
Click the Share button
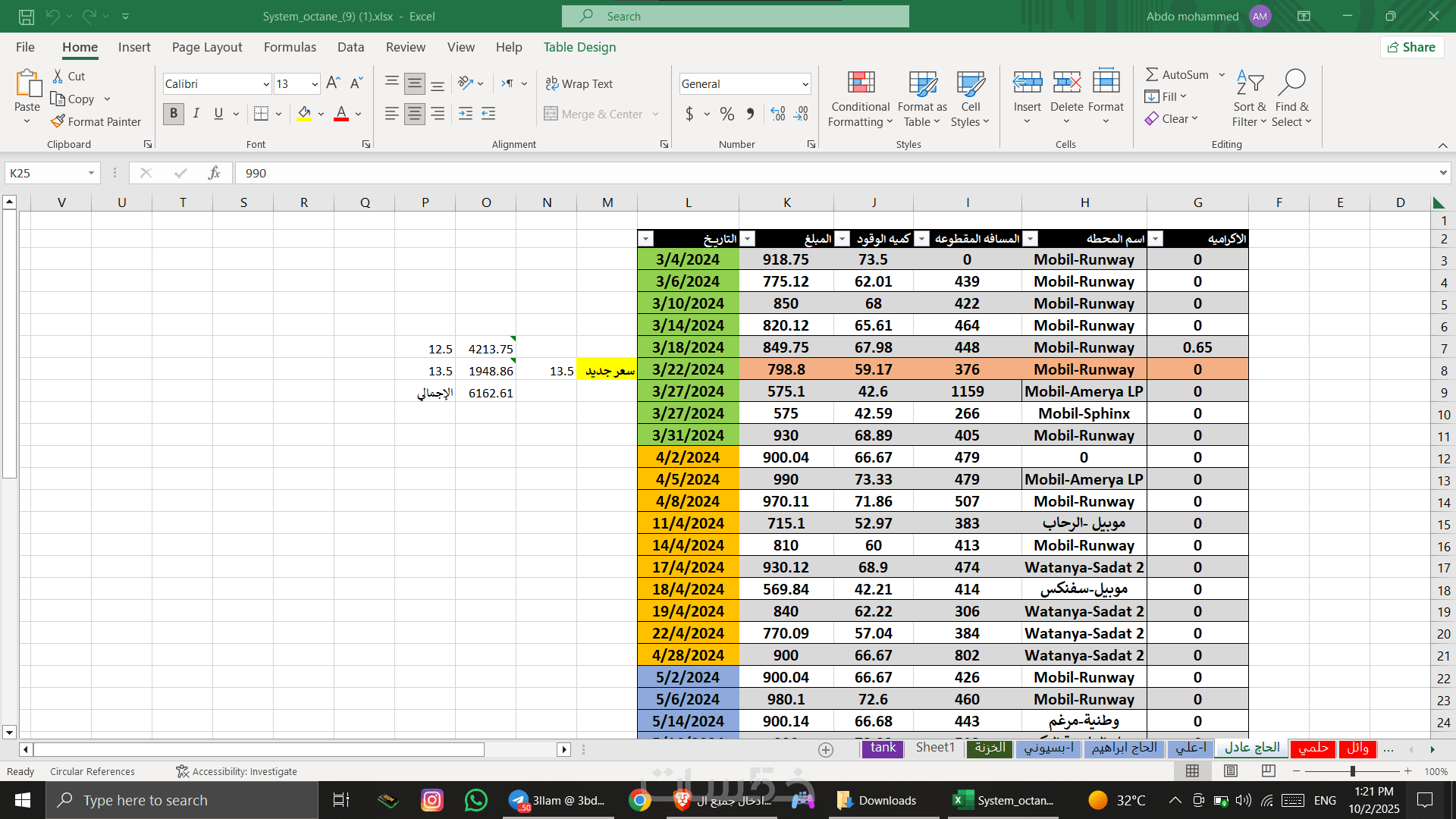(1411, 47)
